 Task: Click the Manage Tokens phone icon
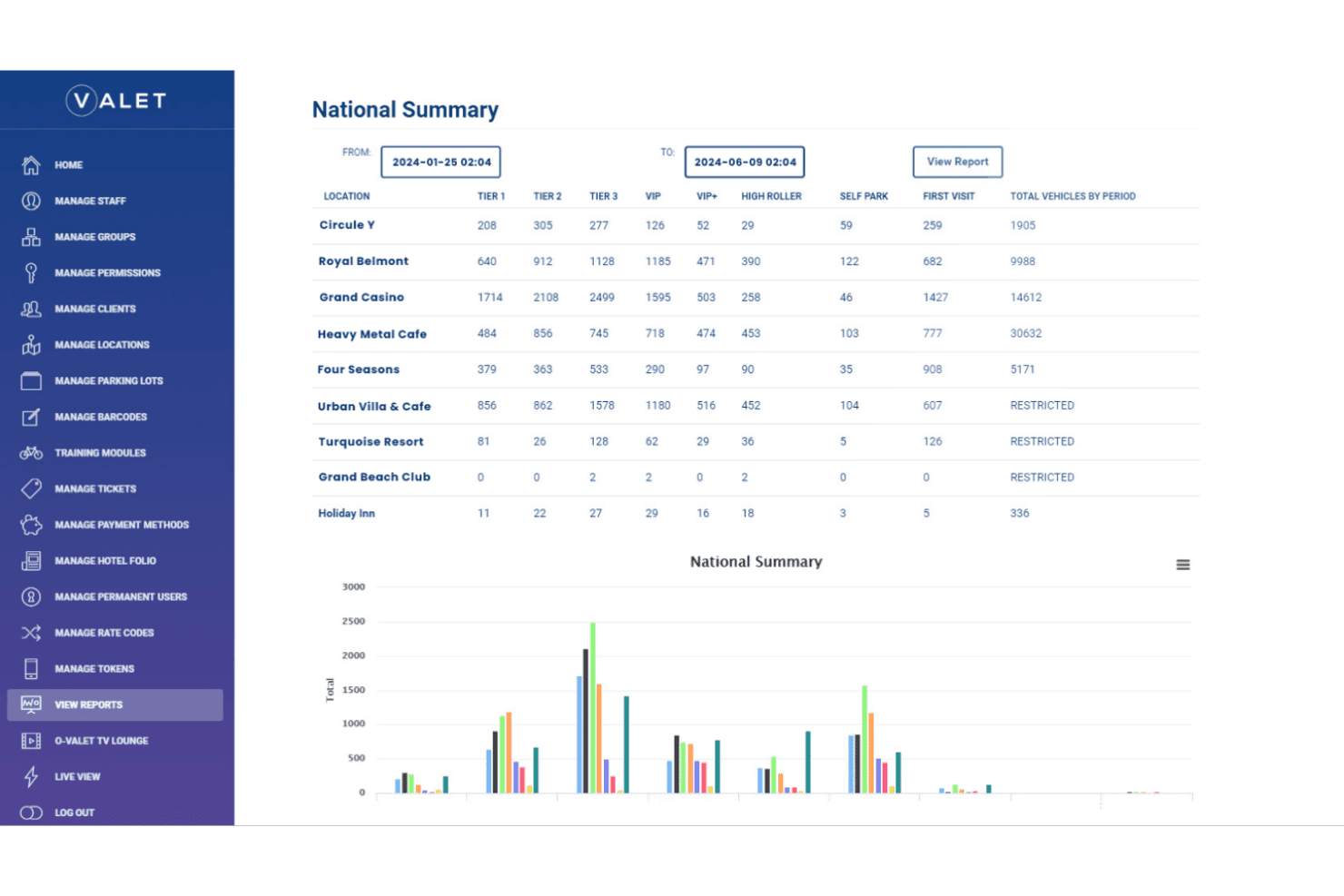pos(31,669)
